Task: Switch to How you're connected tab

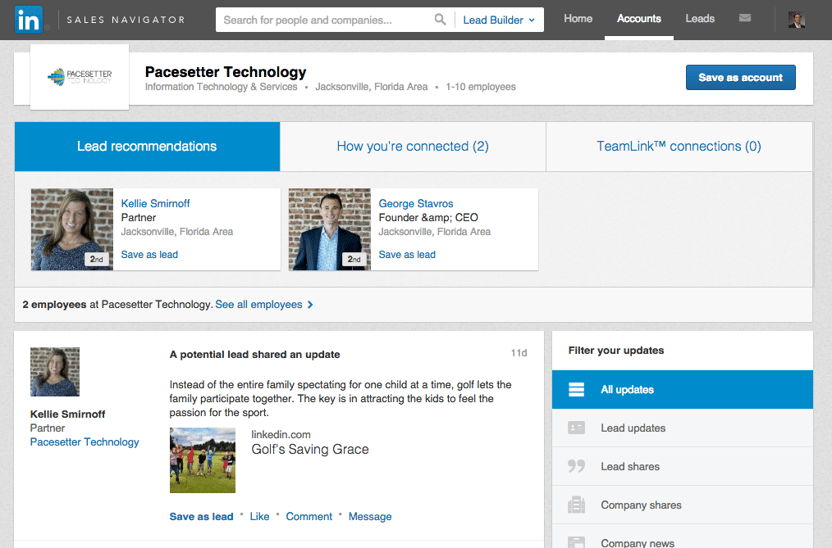Action: click(413, 146)
